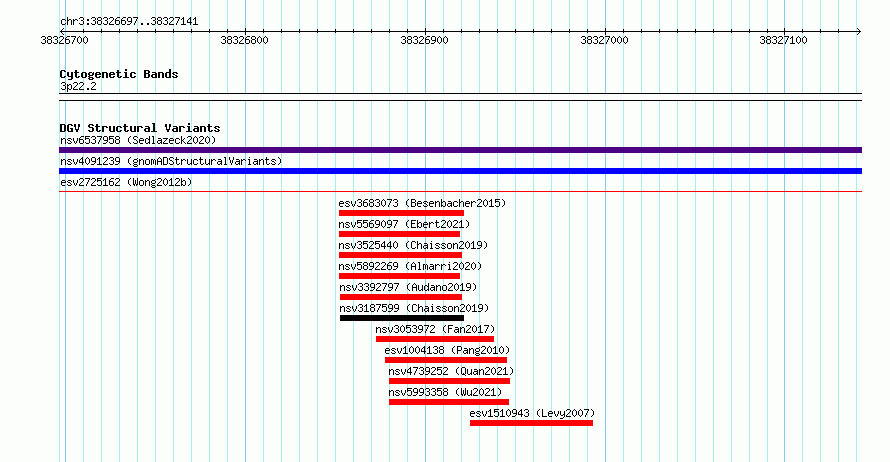The width and height of the screenshot is (890, 462).
Task: Click the red bar under nsv5892269
Action: 400,276
